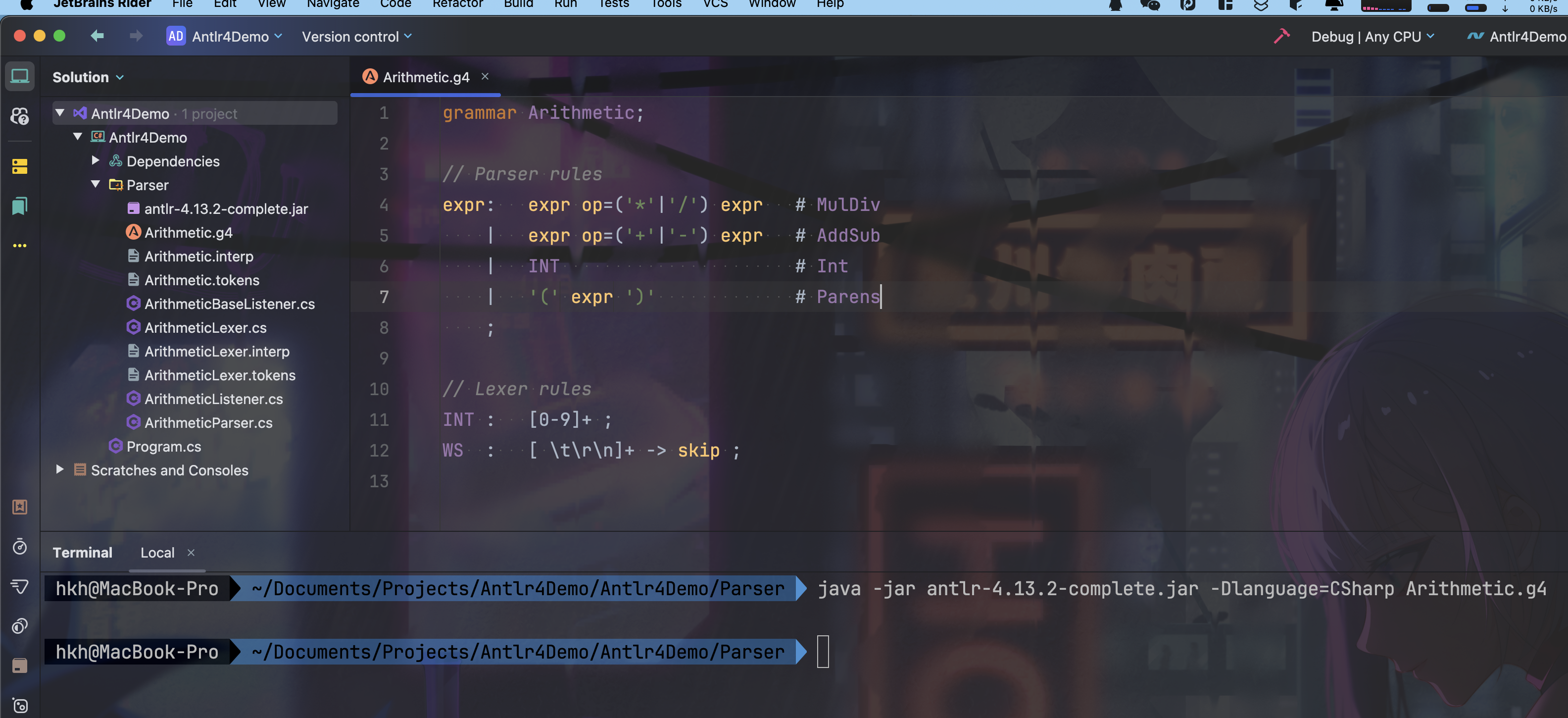Collapse the Parser folder
The height and width of the screenshot is (718, 1568).
(x=96, y=185)
